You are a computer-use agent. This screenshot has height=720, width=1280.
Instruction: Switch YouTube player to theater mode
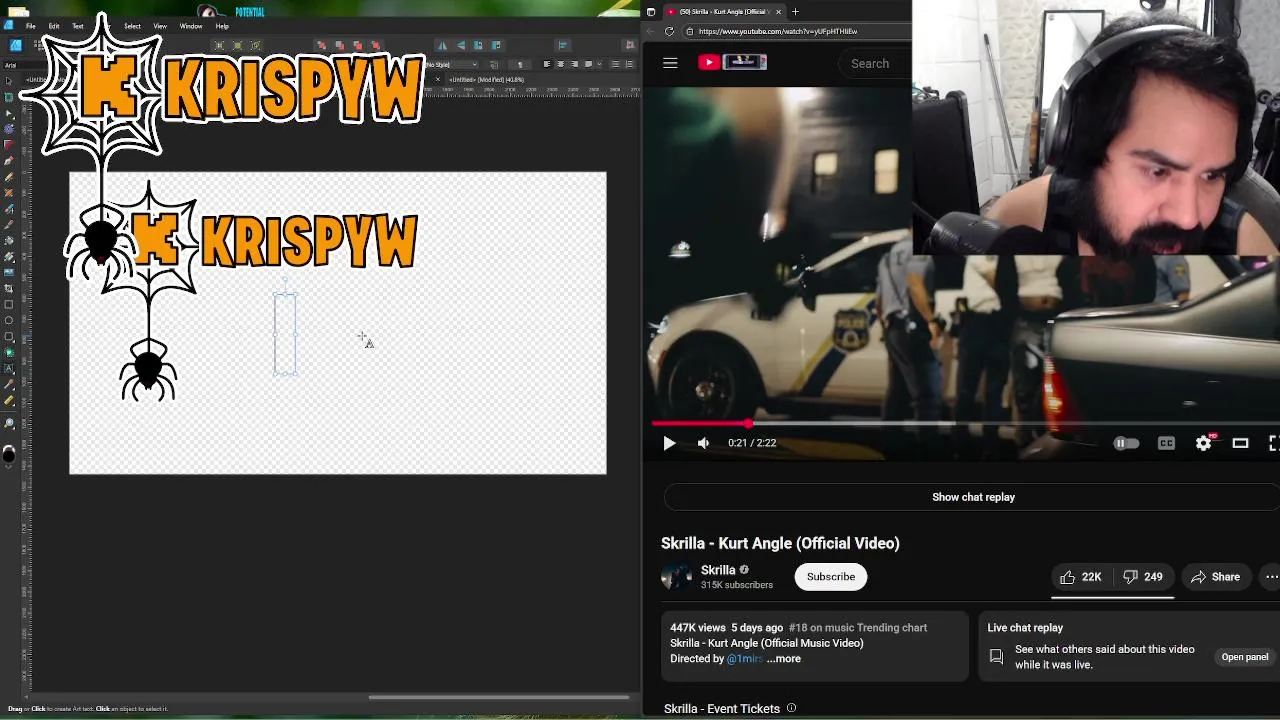point(1240,443)
